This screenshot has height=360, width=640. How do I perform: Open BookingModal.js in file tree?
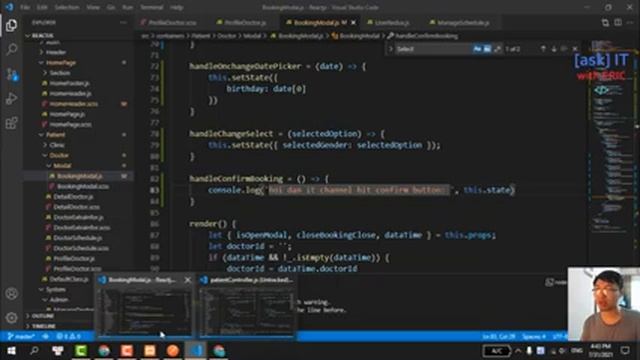click(x=79, y=176)
